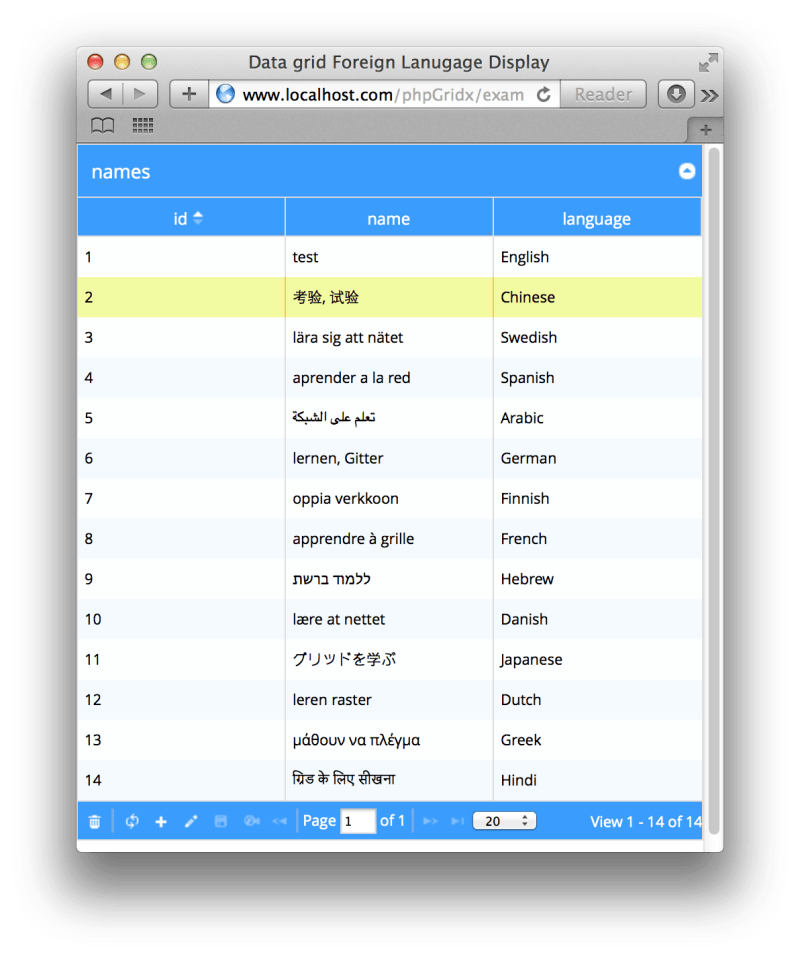
Task: Open the rows-per-page selector showing 20
Action: click(x=498, y=820)
